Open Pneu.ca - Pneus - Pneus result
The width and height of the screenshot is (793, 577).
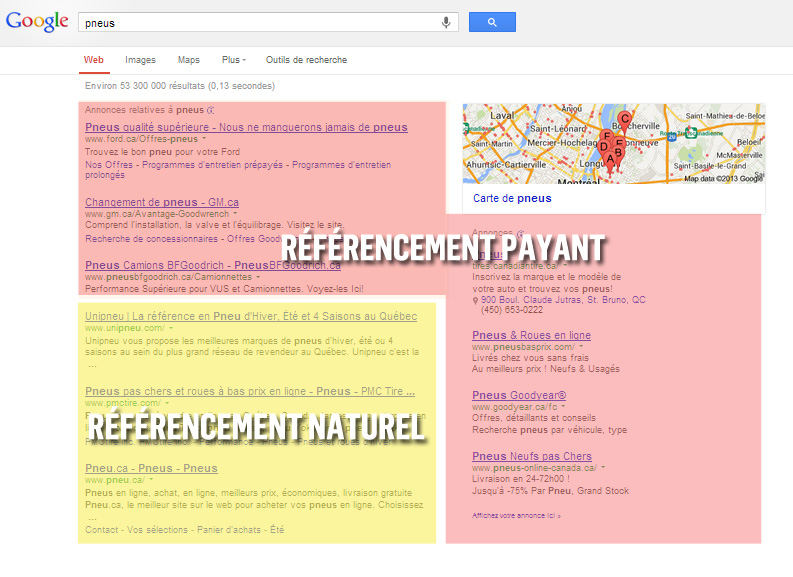[x=151, y=468]
